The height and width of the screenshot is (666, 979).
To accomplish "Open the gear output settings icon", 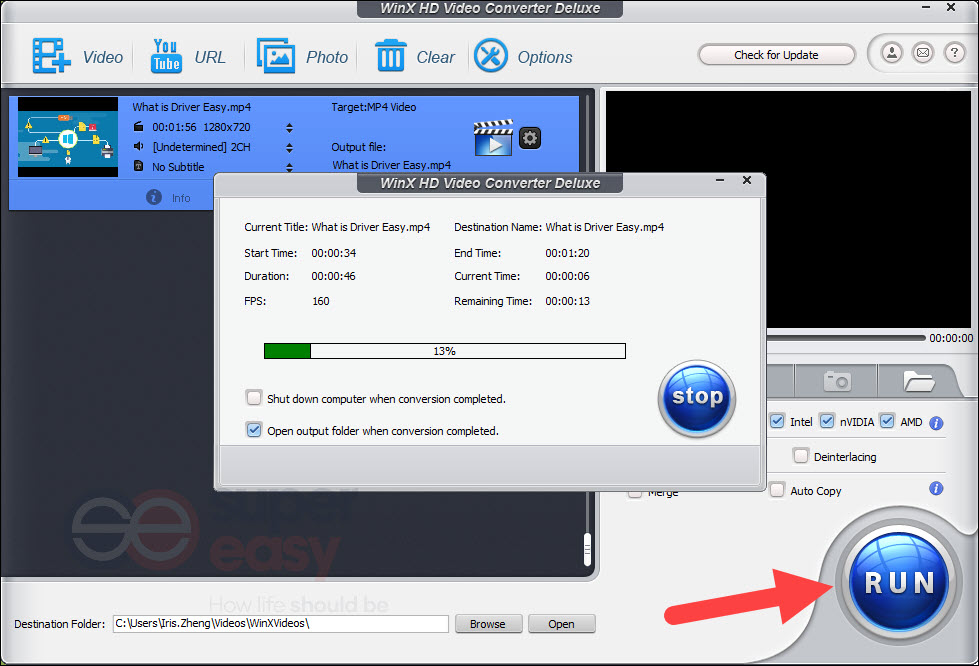I will coord(530,138).
